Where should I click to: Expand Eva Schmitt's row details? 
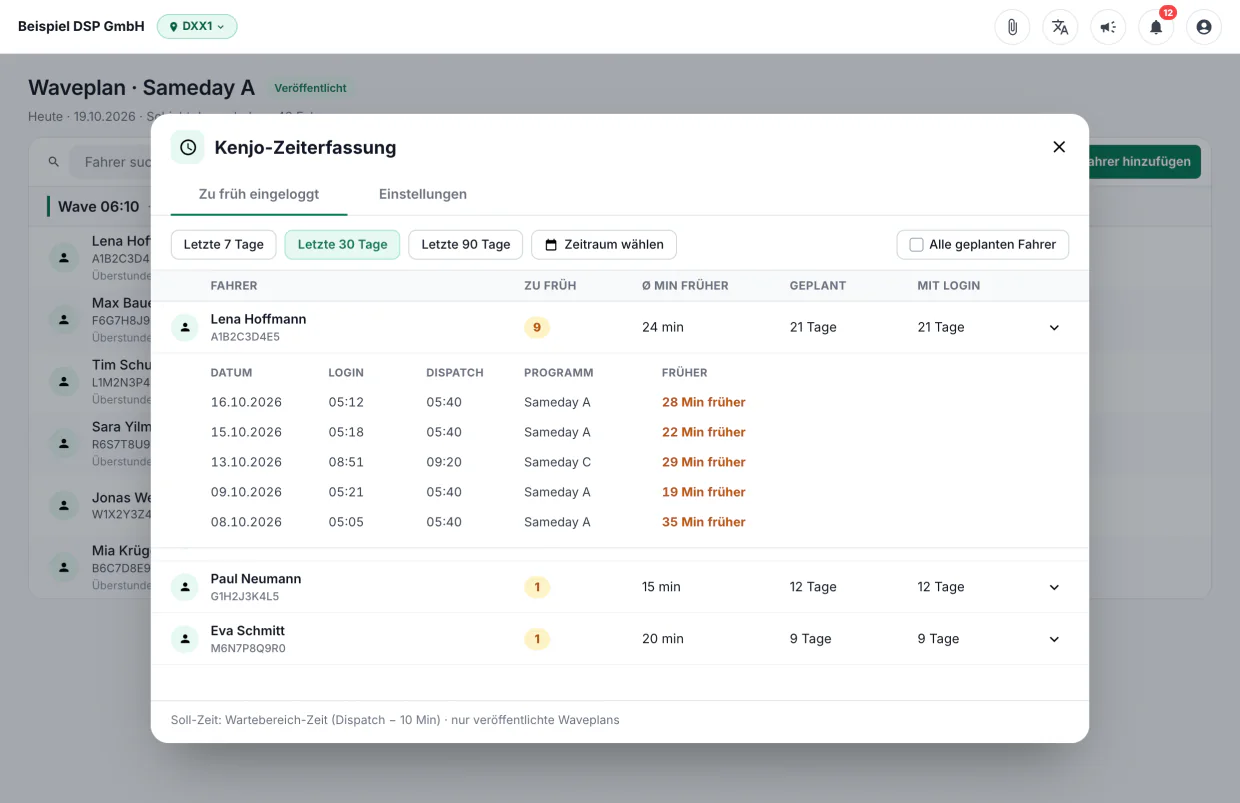tap(1054, 639)
